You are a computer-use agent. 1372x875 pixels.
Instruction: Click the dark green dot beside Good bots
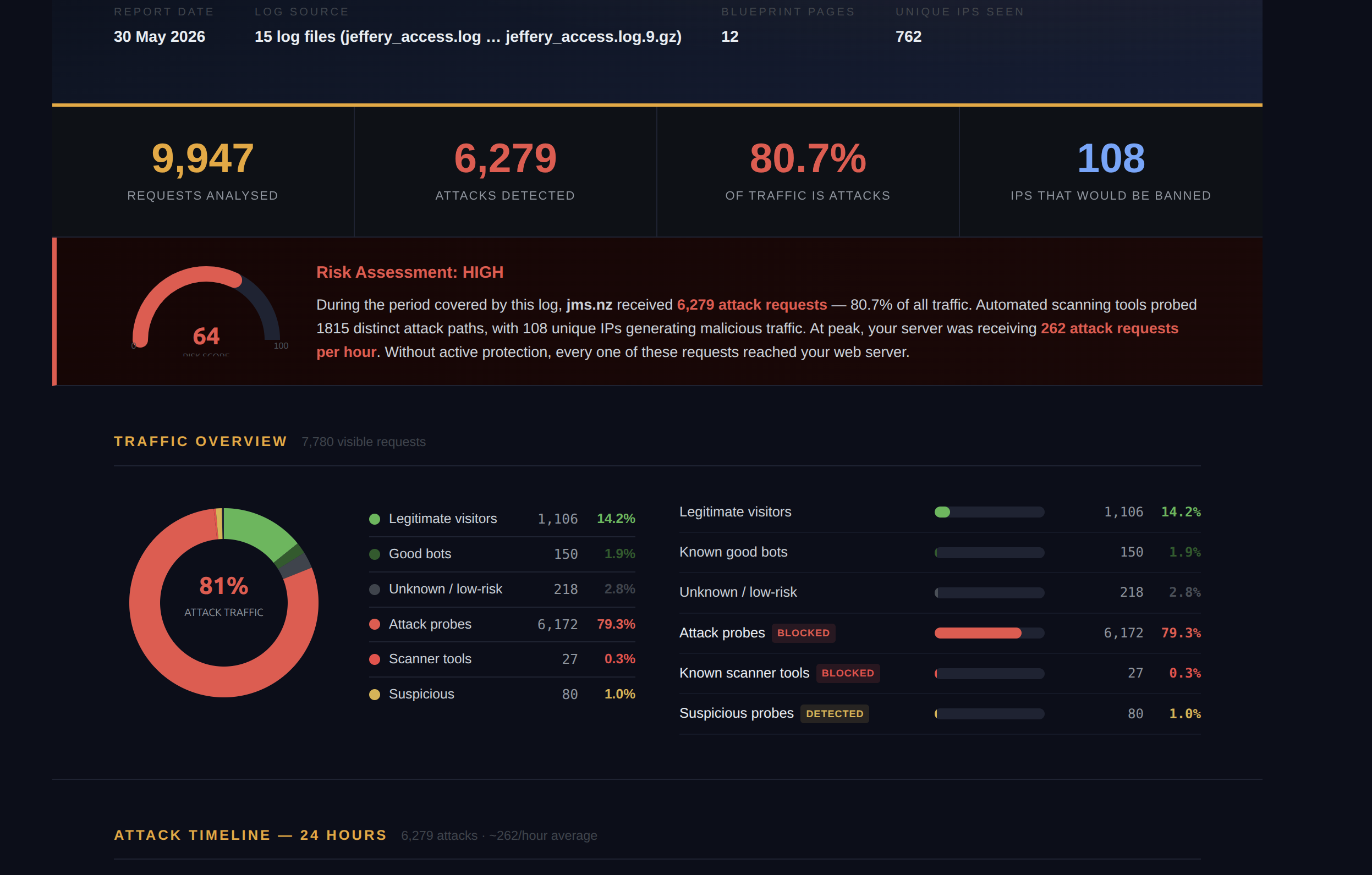click(x=374, y=554)
